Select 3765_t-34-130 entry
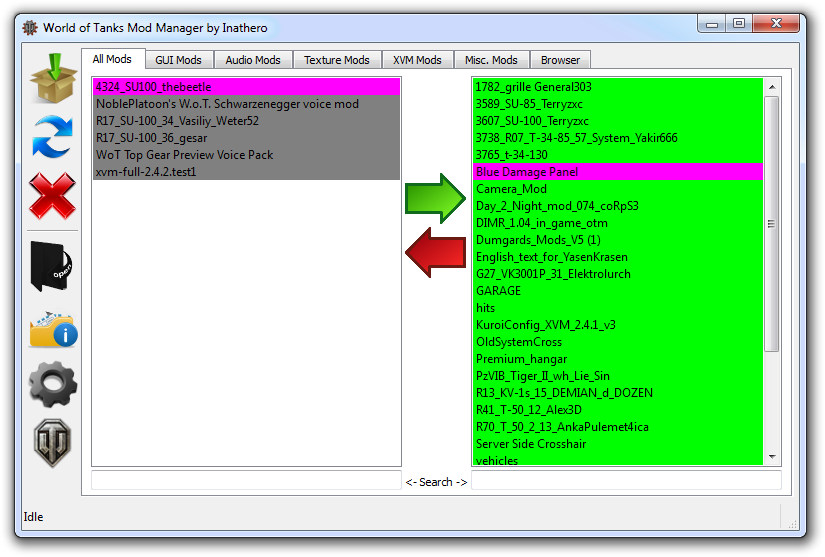 pyautogui.click(x=618, y=155)
